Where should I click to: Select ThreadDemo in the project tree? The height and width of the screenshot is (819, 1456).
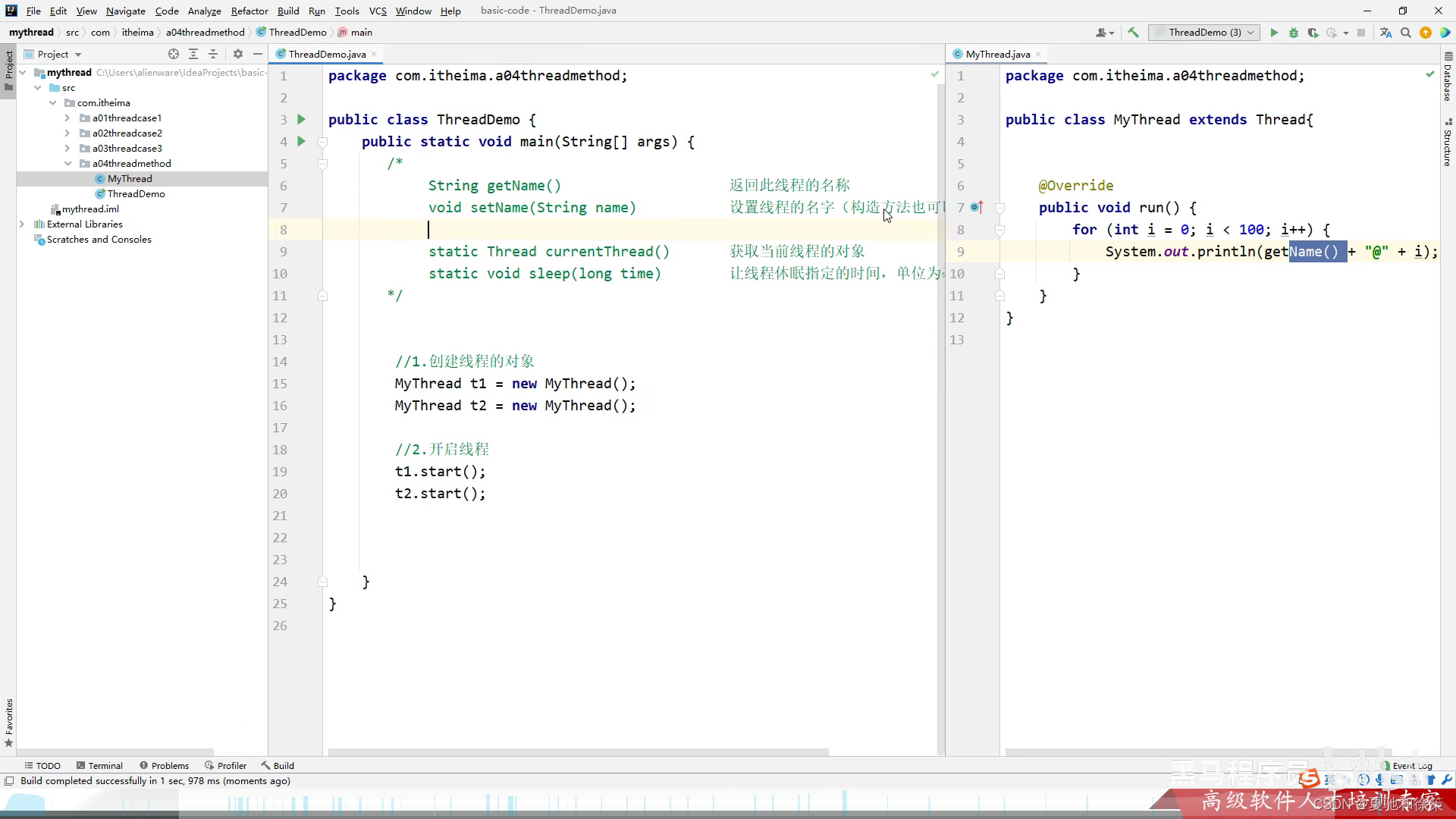(136, 194)
